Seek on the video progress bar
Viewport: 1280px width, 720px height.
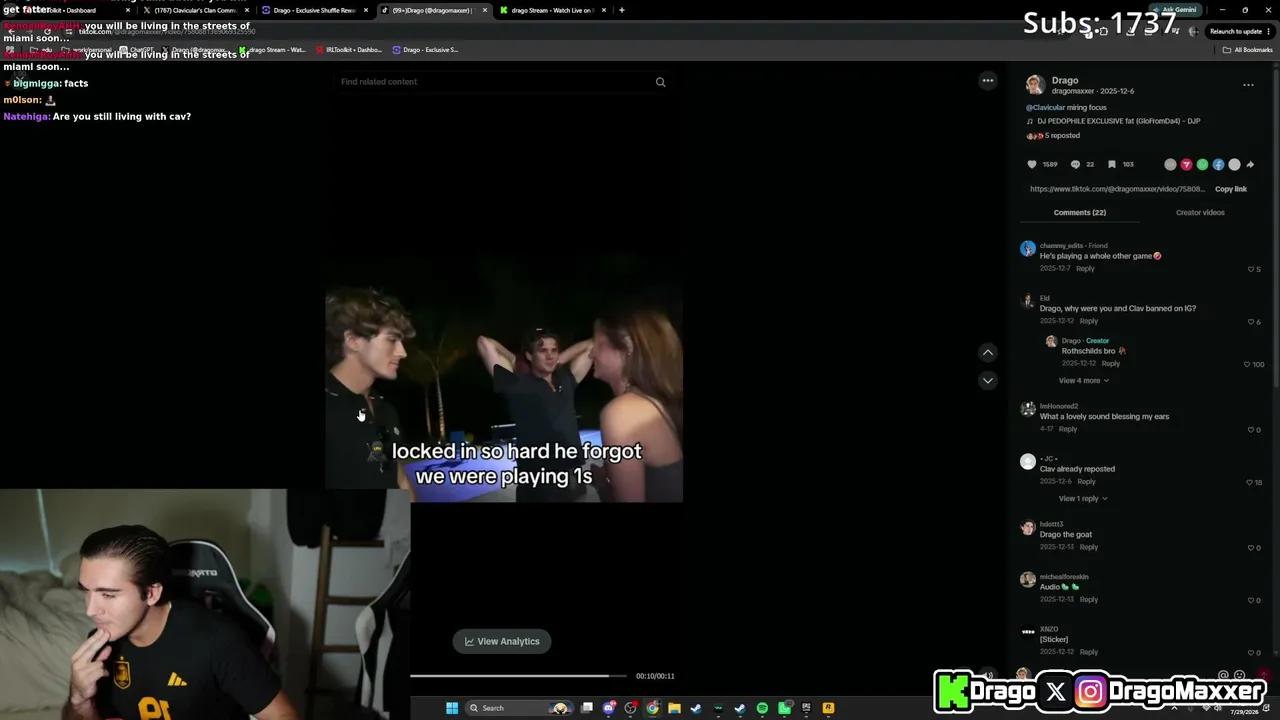click(518, 676)
